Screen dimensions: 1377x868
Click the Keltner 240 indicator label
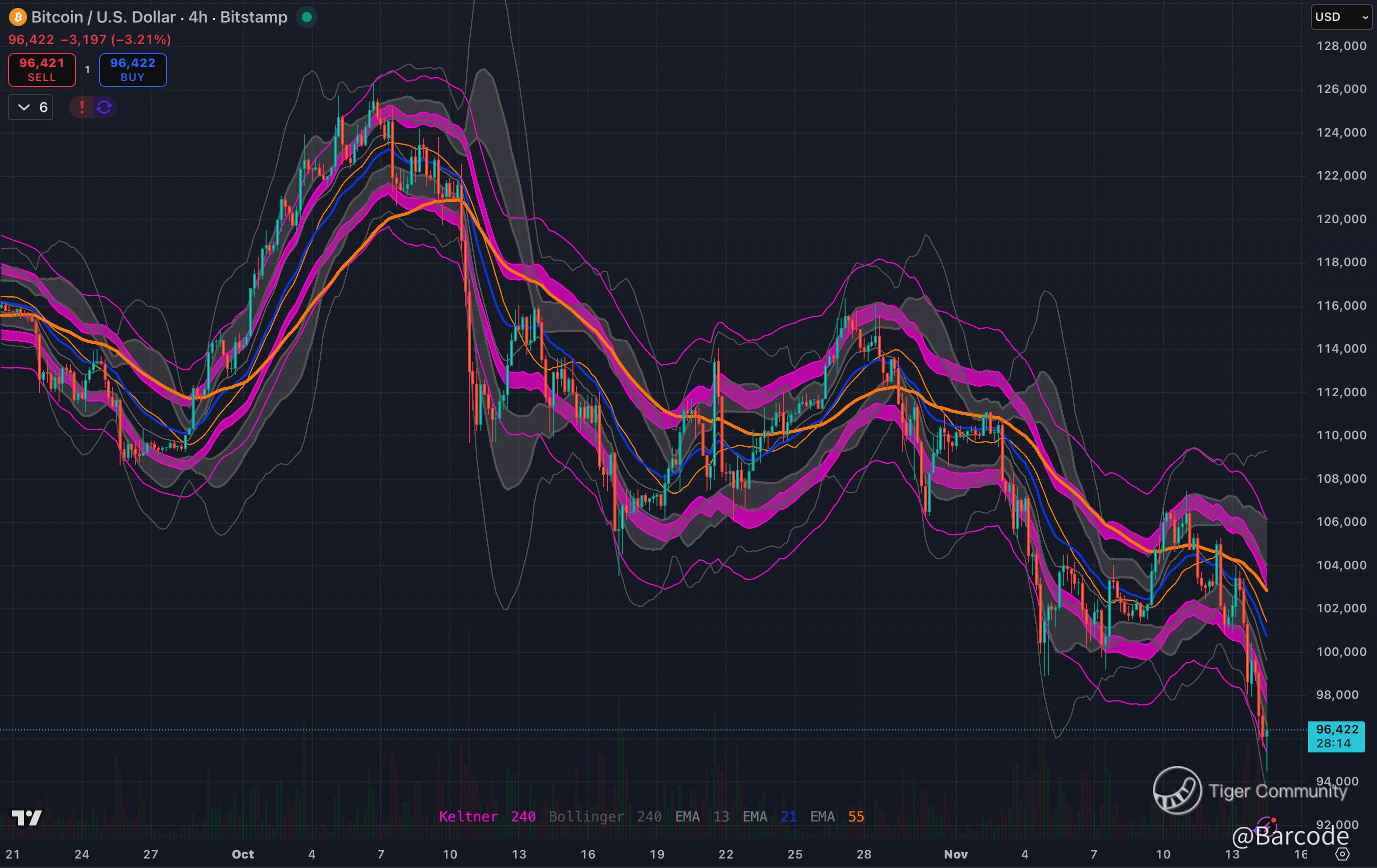487,816
